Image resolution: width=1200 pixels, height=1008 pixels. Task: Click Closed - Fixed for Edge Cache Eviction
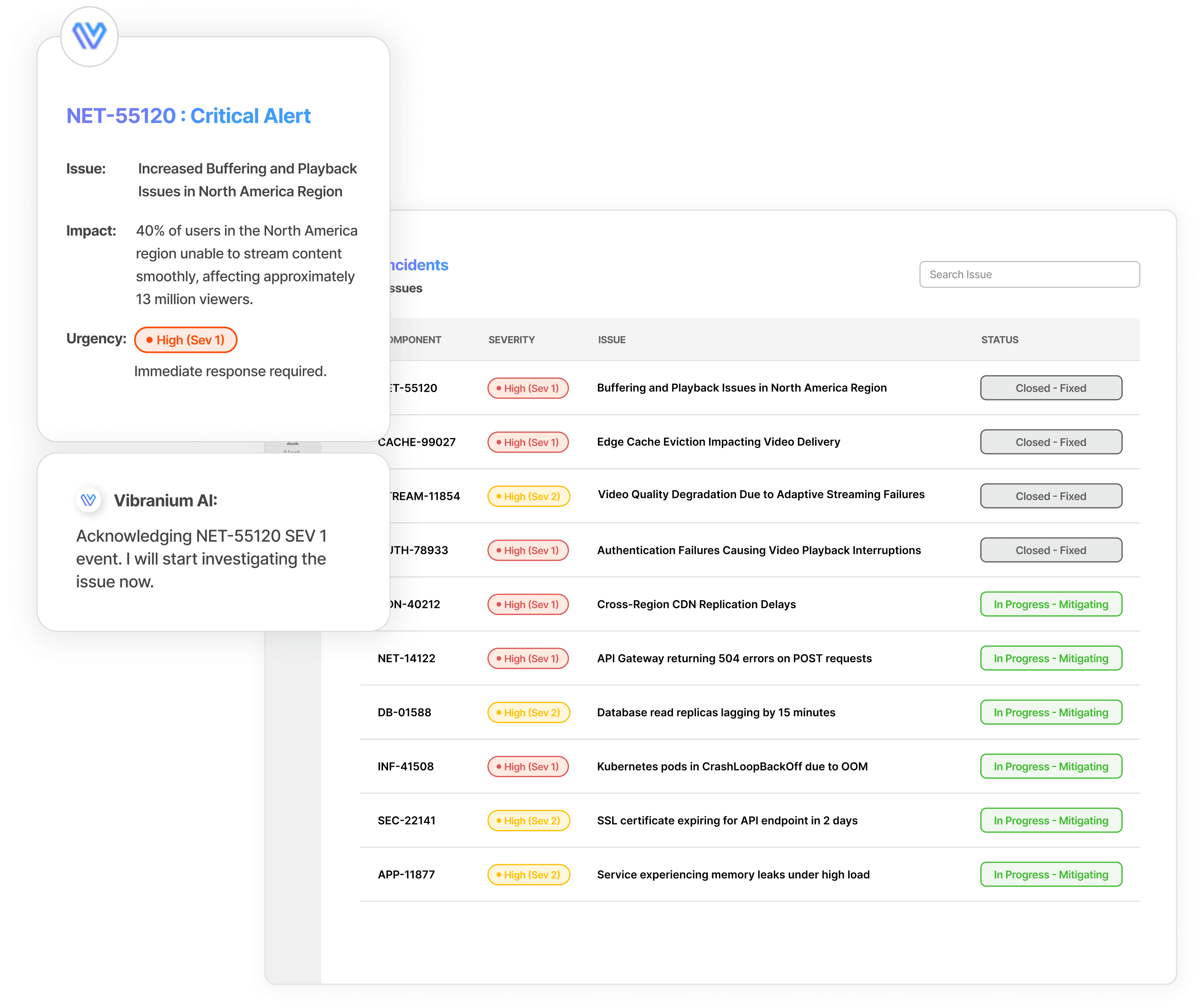1051,442
